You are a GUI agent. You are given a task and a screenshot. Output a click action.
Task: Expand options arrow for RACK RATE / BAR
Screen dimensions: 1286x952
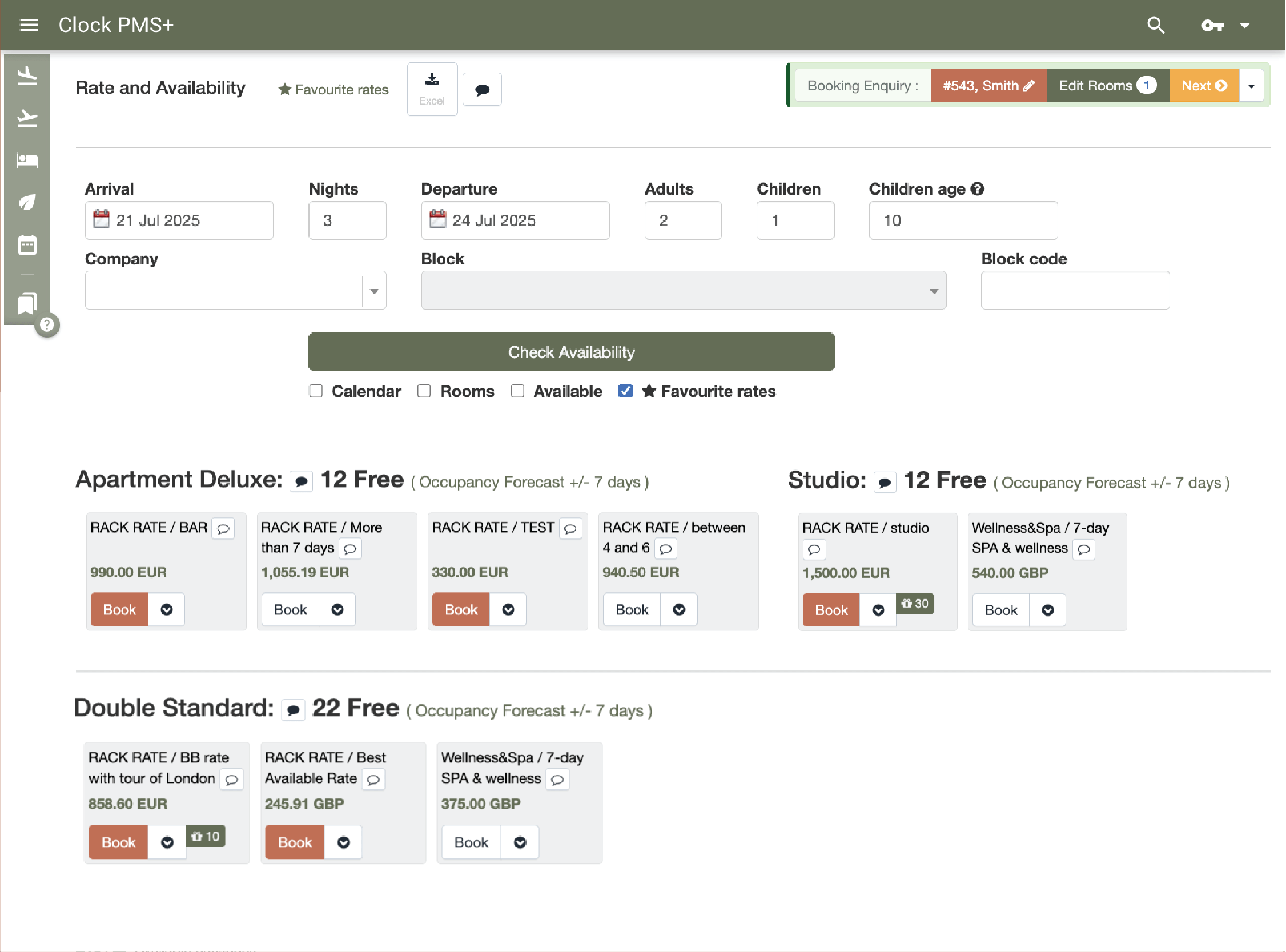point(167,610)
